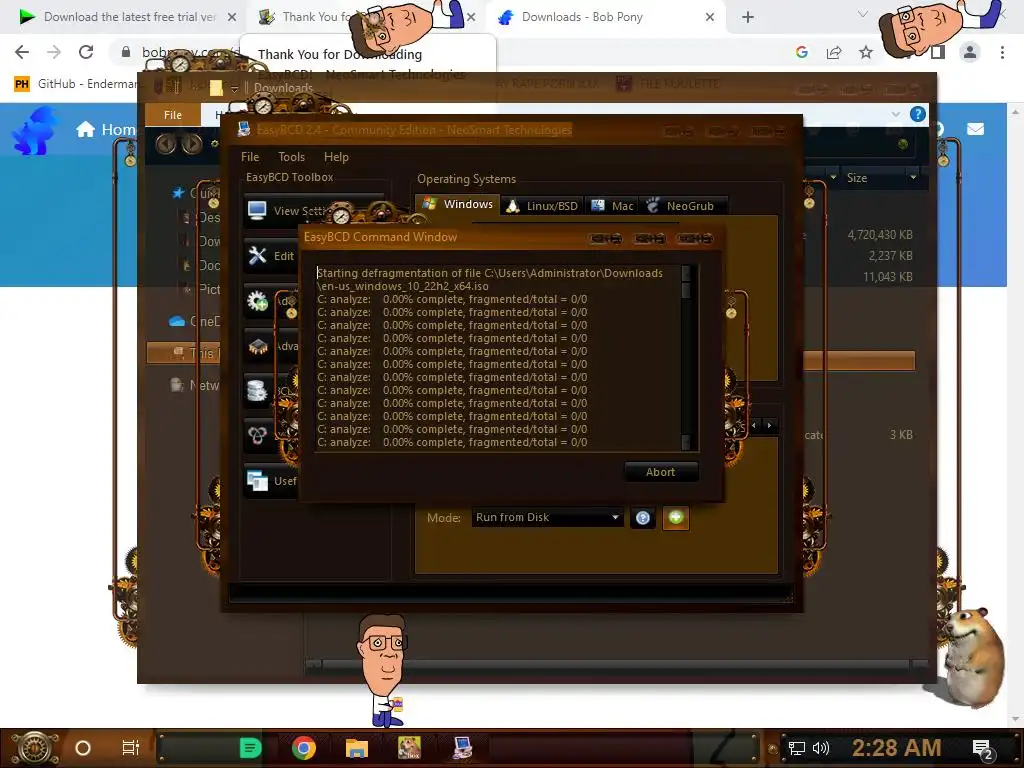Image resolution: width=1024 pixels, height=768 pixels.
Task: Click the File tab in File Explorer
Action: point(172,115)
